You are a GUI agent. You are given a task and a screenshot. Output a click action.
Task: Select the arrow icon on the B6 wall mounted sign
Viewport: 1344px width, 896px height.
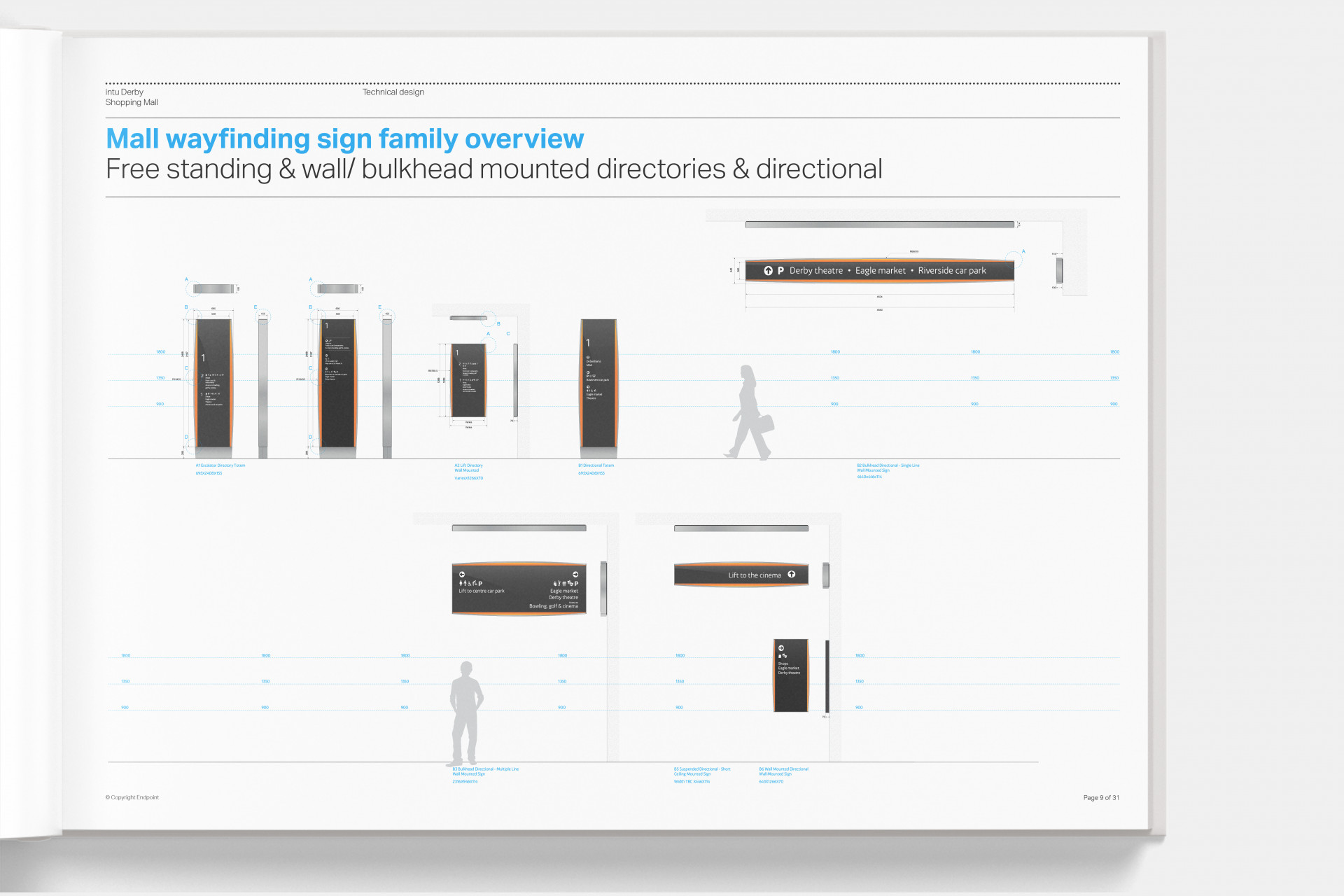pyautogui.click(x=781, y=648)
